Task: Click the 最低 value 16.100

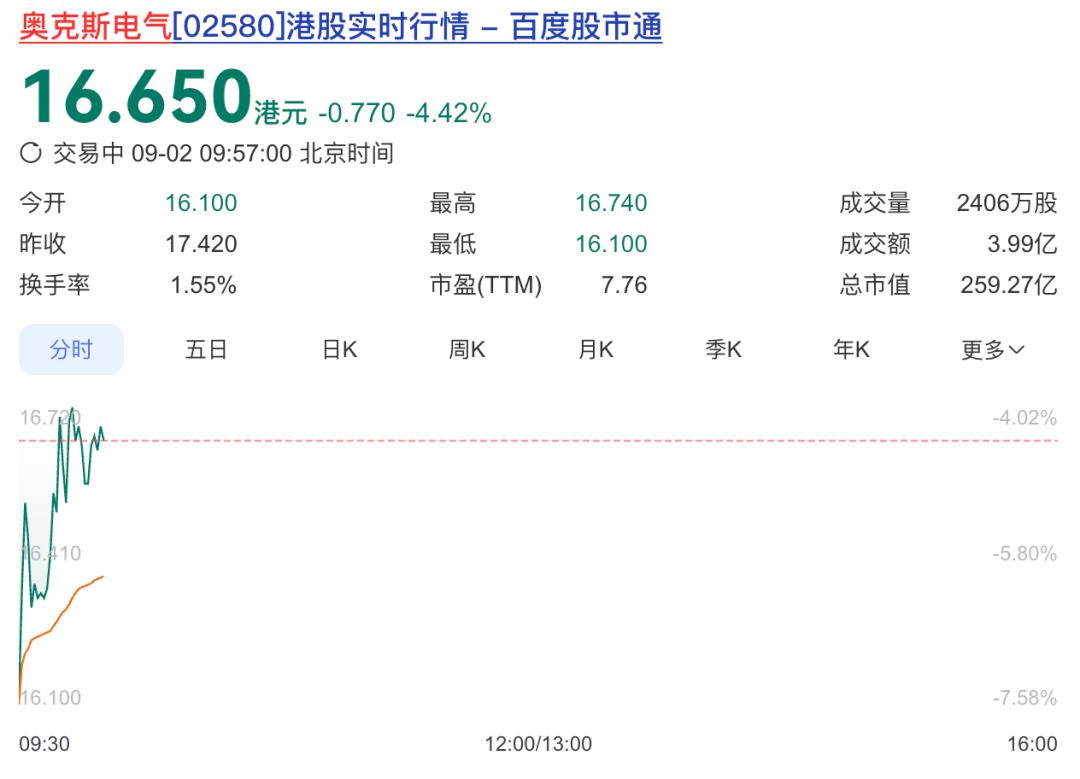Action: pyautogui.click(x=611, y=243)
